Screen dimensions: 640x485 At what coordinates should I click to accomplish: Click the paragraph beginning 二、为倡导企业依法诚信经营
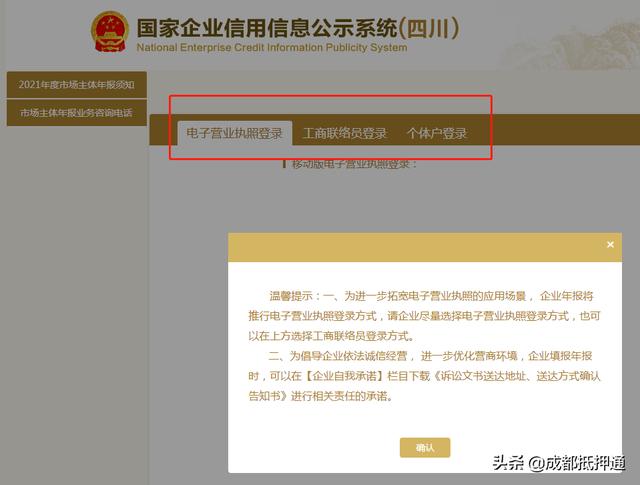(424, 376)
